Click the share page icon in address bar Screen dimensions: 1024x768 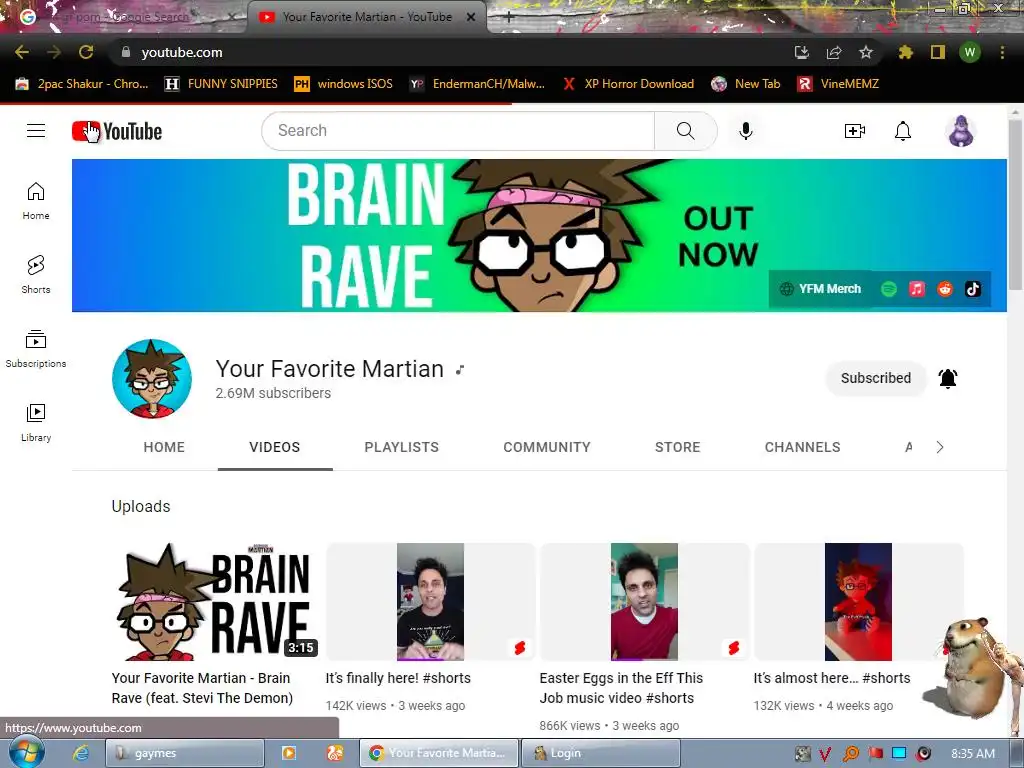pos(834,52)
